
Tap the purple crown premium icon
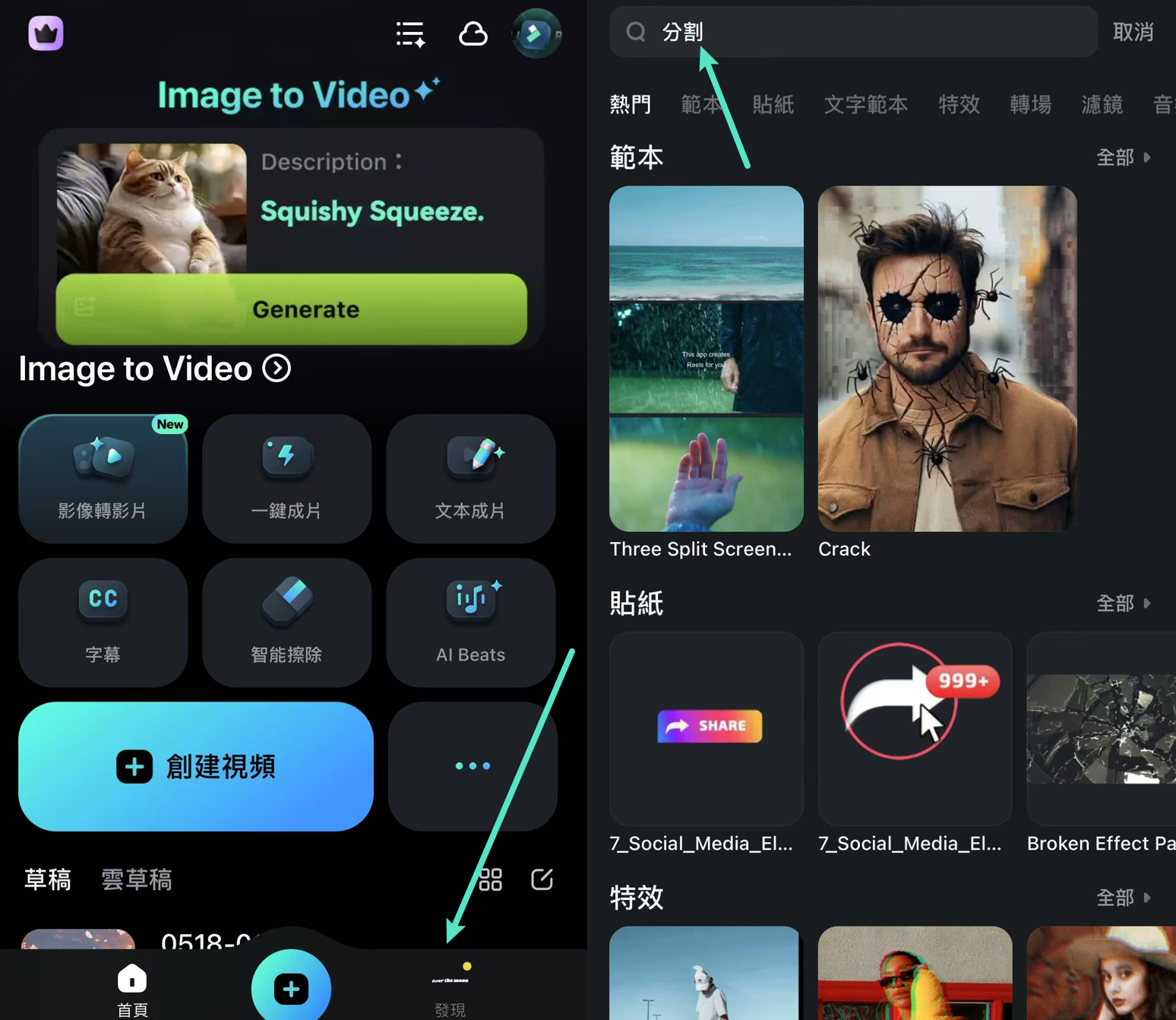point(46,33)
